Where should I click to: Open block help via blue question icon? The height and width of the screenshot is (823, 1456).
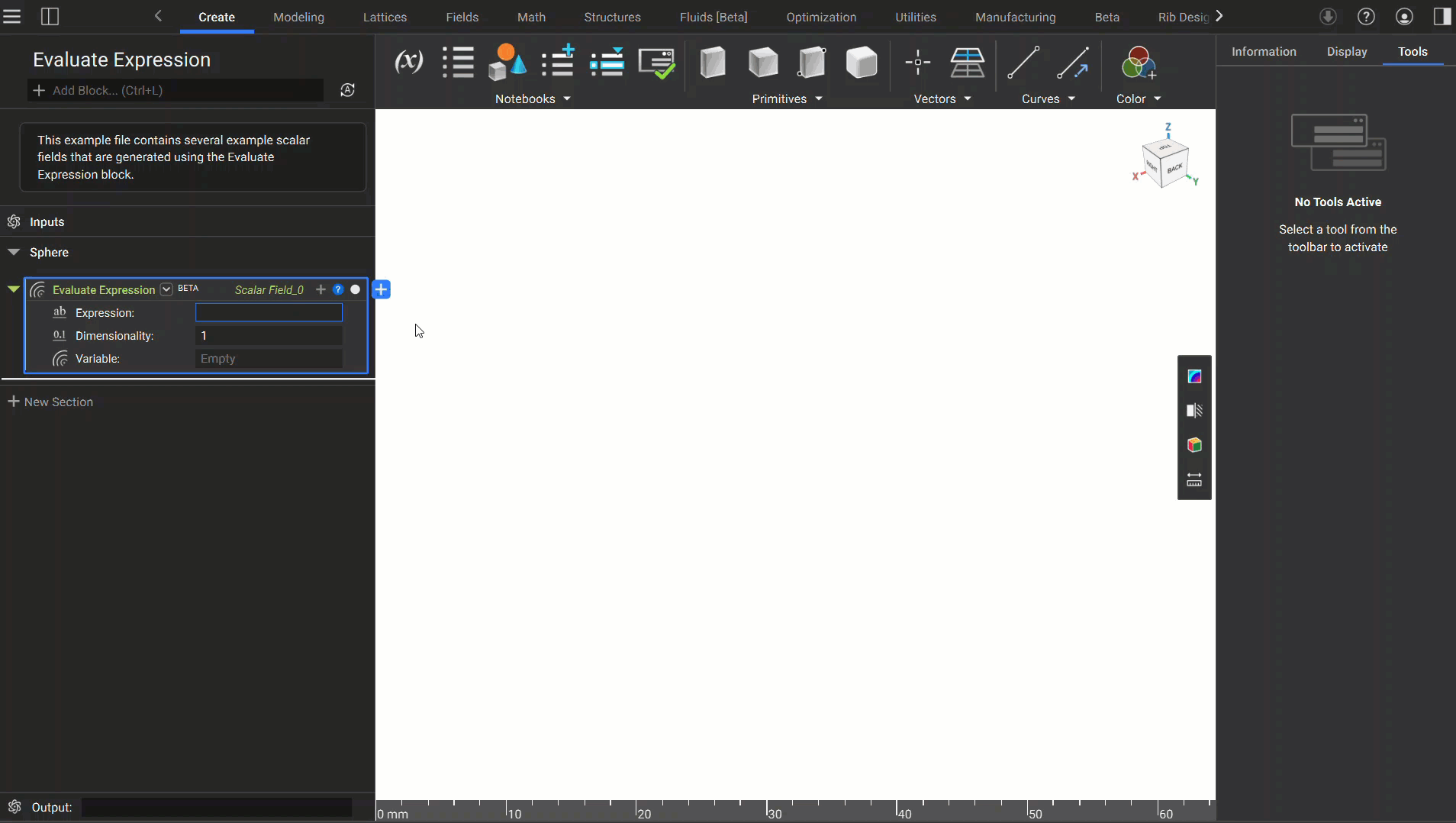click(338, 289)
